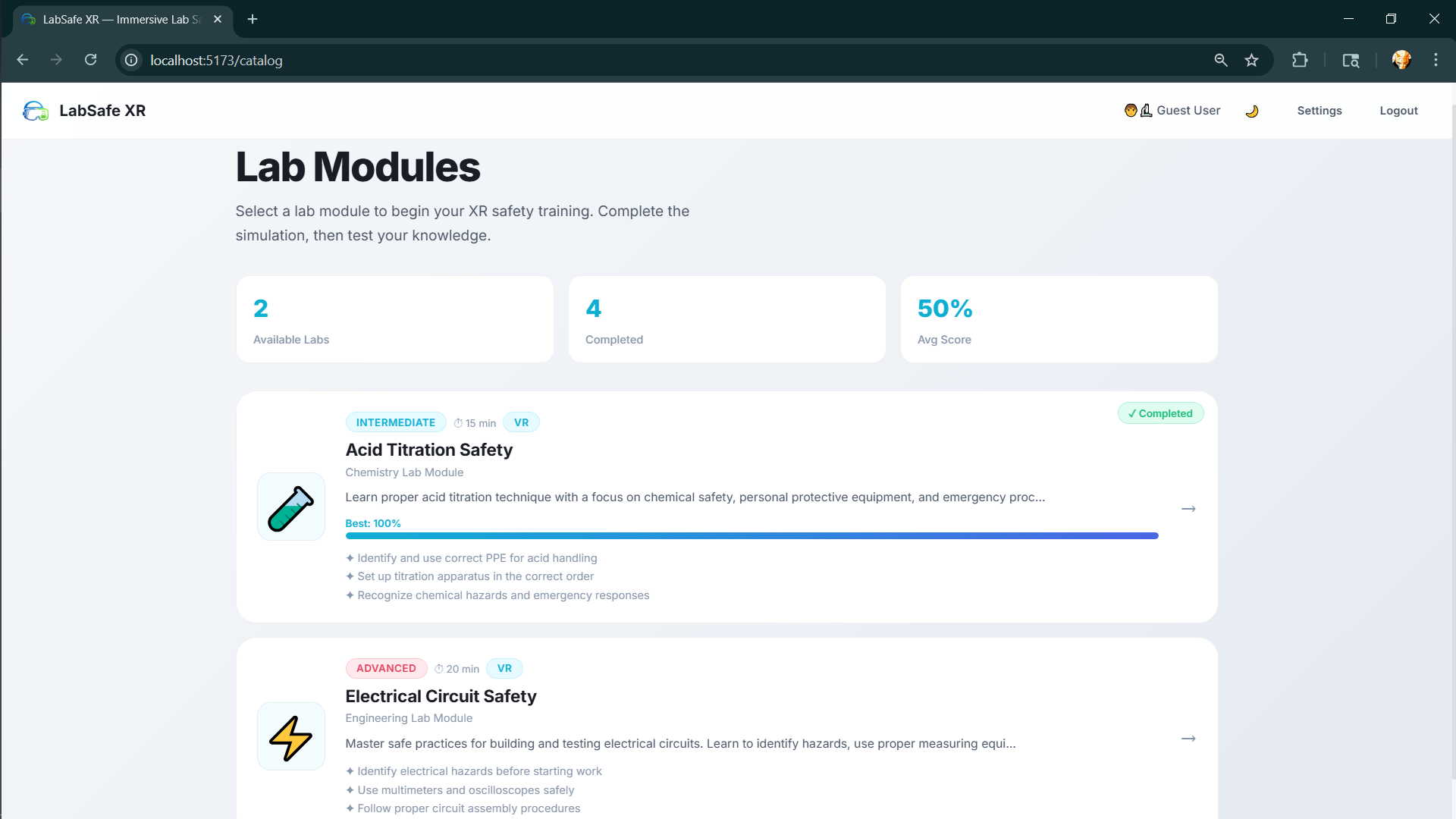Click the Completed badge on Acid Titration
Viewport: 1456px width, 819px height.
pos(1160,413)
